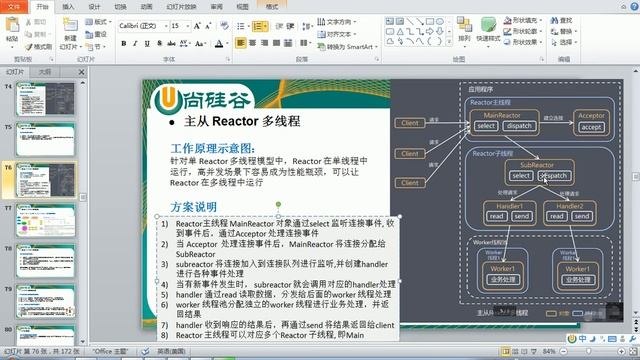Select slide 74 thumbnail
Viewport: 640px width, 360px height.
[x=46, y=99]
